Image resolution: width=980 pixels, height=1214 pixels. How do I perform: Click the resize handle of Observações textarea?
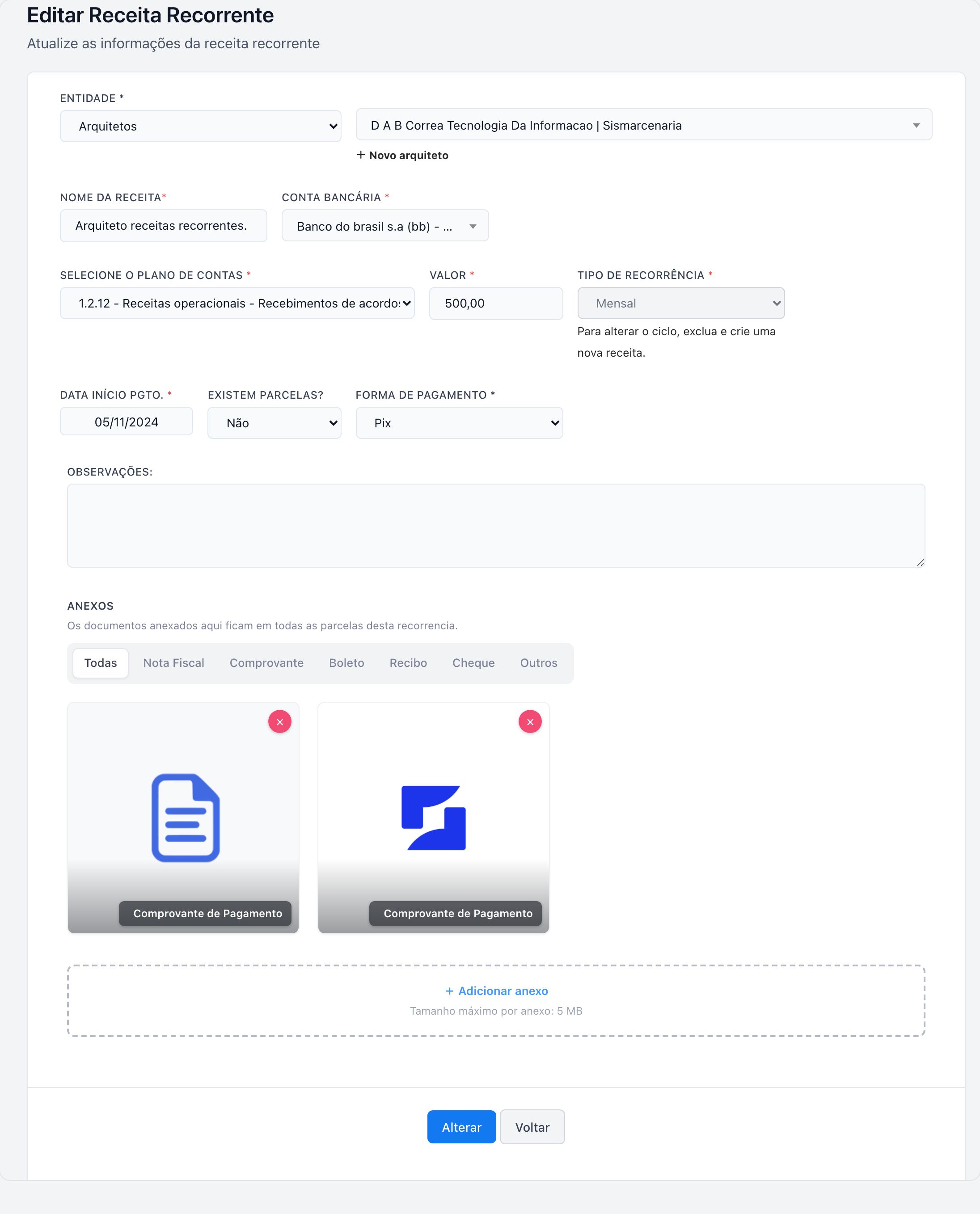(920, 562)
